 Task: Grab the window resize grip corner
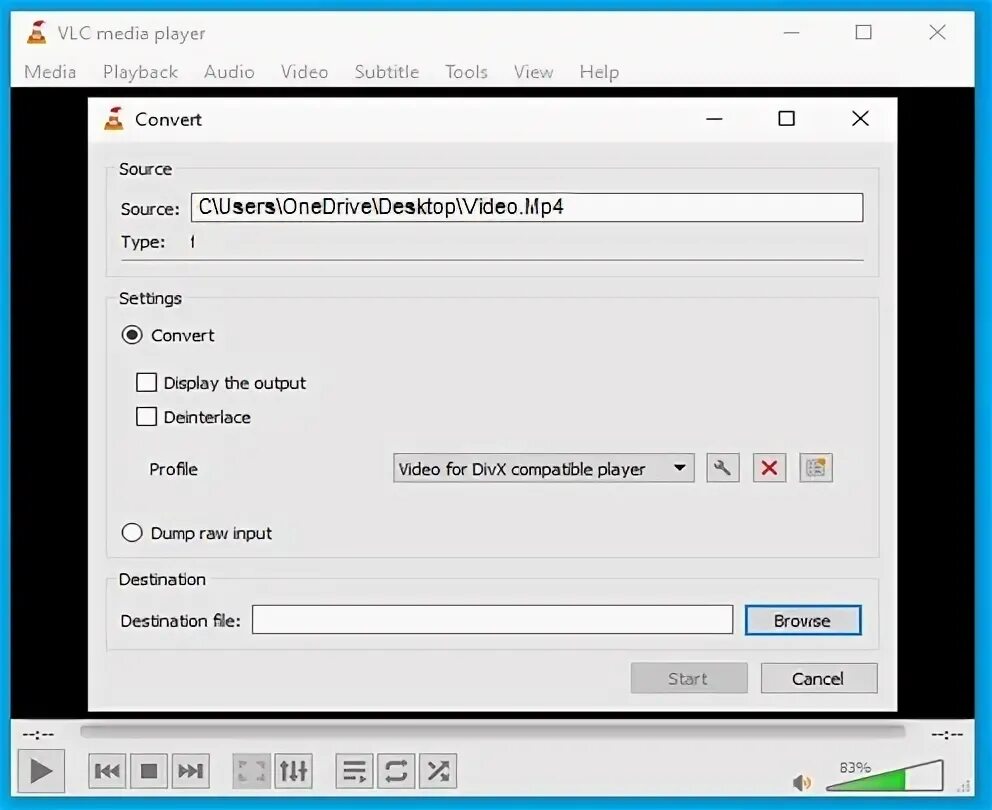click(965, 787)
